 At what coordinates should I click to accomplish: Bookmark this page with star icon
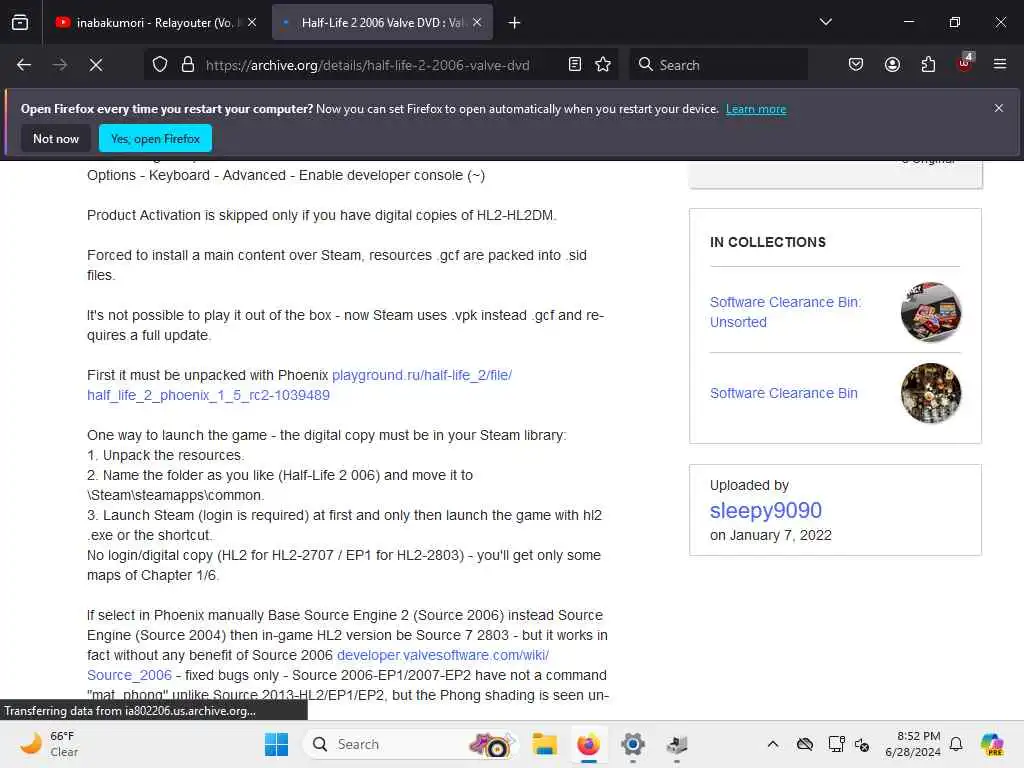pos(603,65)
